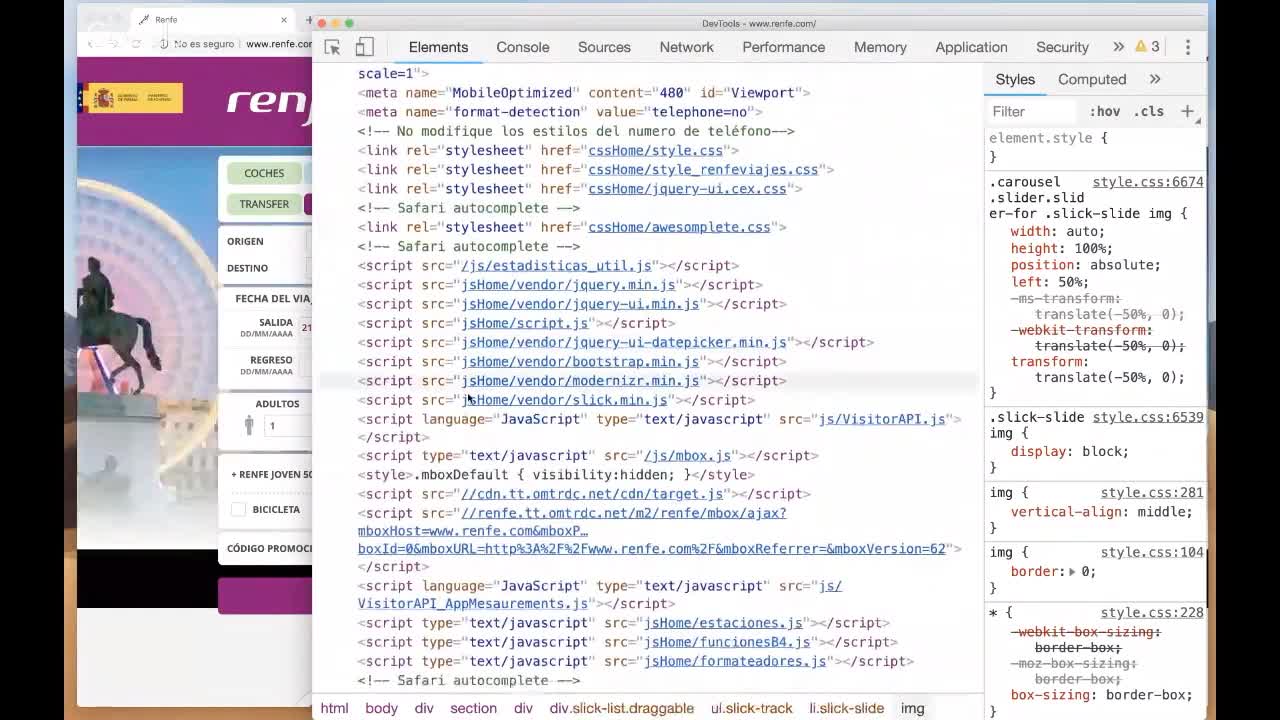Open style.css:6539 source link
This screenshot has width=1280, height=720.
coord(1148,417)
